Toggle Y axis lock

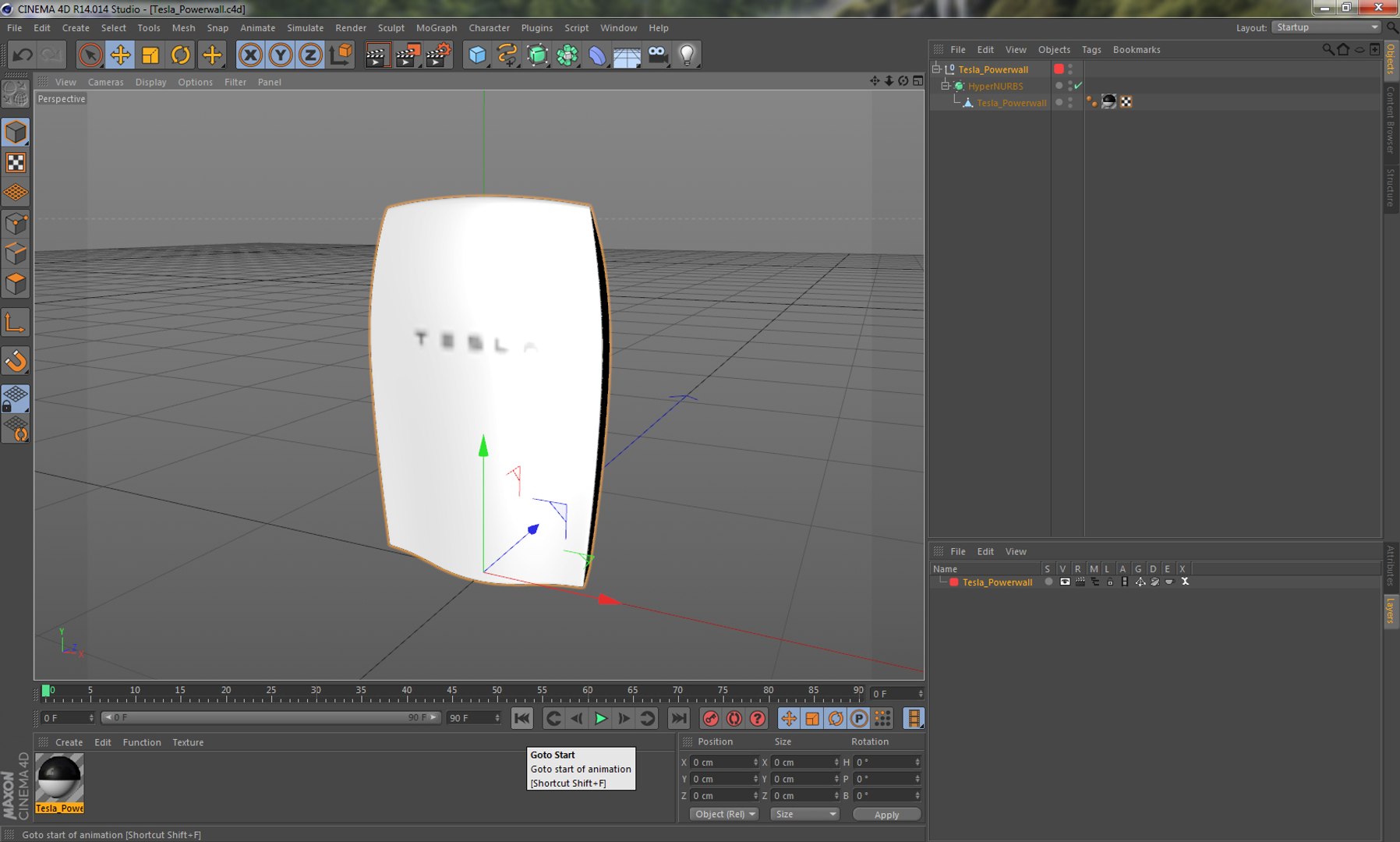tap(281, 55)
